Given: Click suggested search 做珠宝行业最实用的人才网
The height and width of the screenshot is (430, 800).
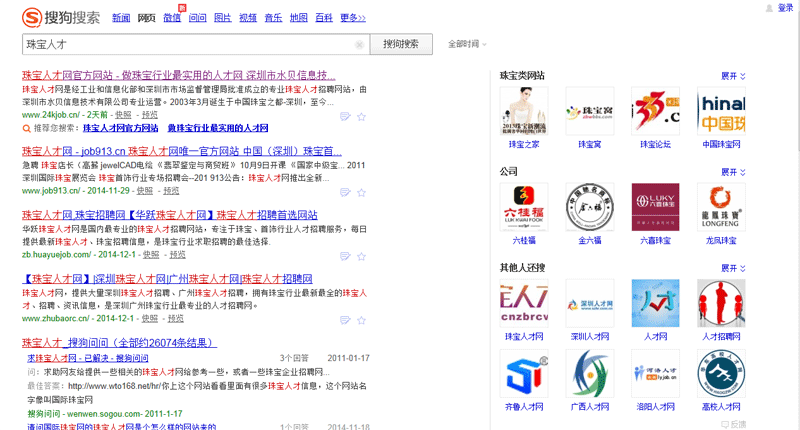Looking at the screenshot, I should pos(218,128).
